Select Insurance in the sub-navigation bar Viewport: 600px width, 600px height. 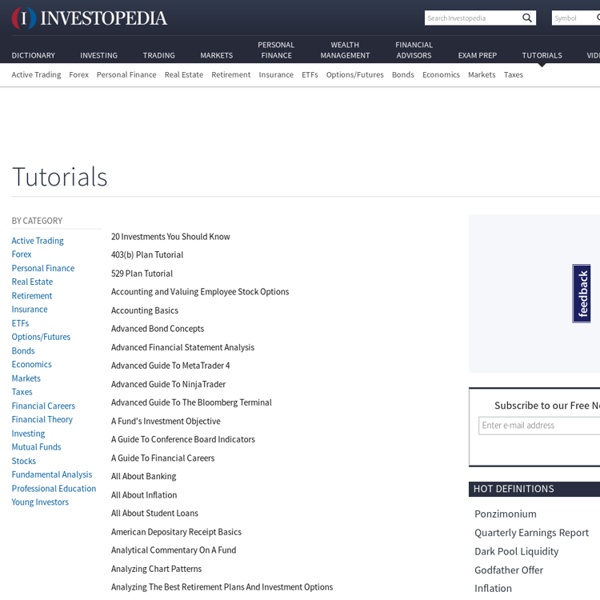click(x=276, y=75)
